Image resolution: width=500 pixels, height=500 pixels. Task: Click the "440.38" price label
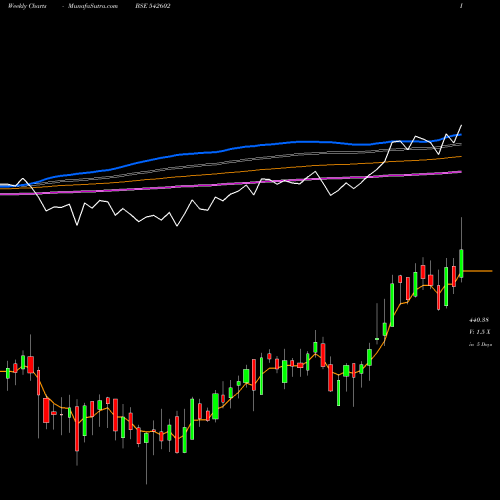[x=479, y=320]
